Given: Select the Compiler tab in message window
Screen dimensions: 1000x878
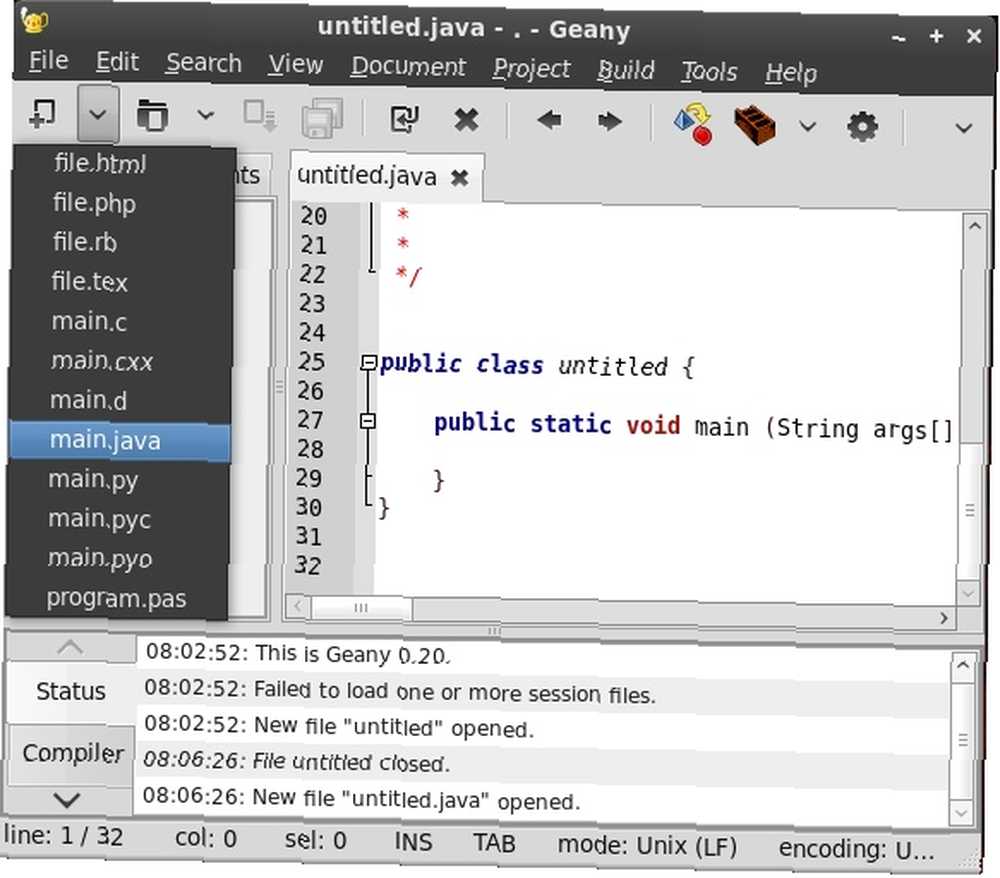Looking at the screenshot, I should pyautogui.click(x=73, y=753).
